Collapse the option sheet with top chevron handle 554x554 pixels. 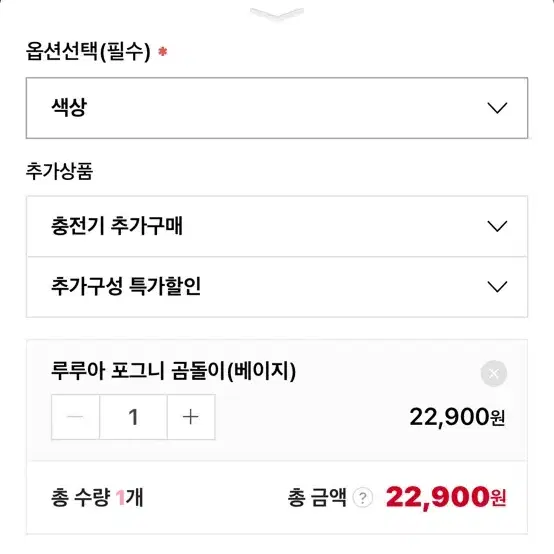[277, 14]
